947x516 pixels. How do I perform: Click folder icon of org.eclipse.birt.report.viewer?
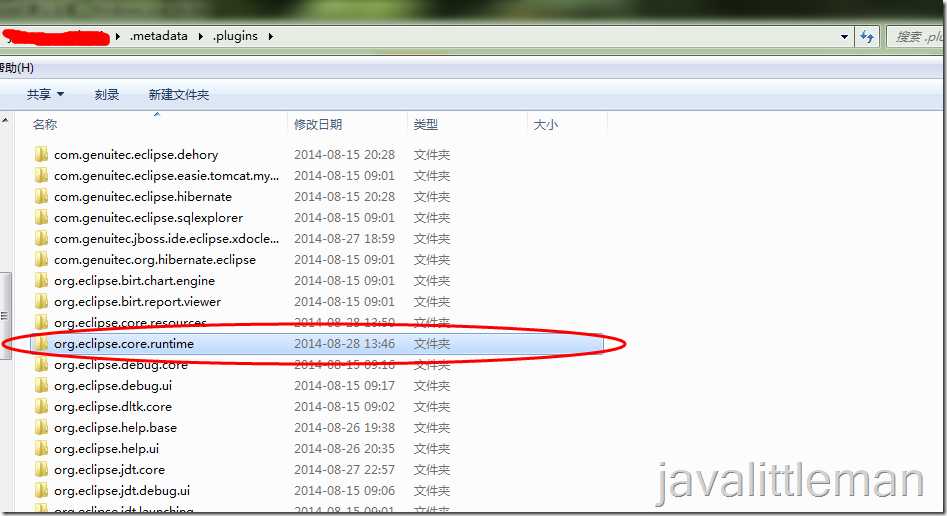tap(41, 302)
